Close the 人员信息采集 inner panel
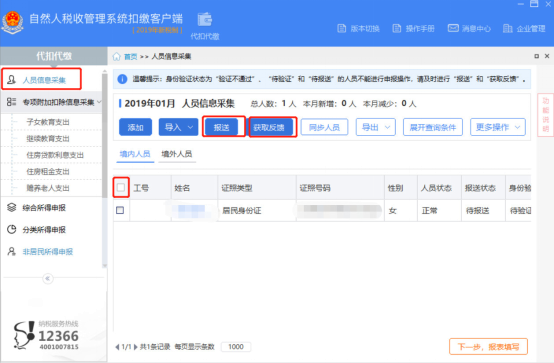The image size is (554, 363). pos(547,56)
